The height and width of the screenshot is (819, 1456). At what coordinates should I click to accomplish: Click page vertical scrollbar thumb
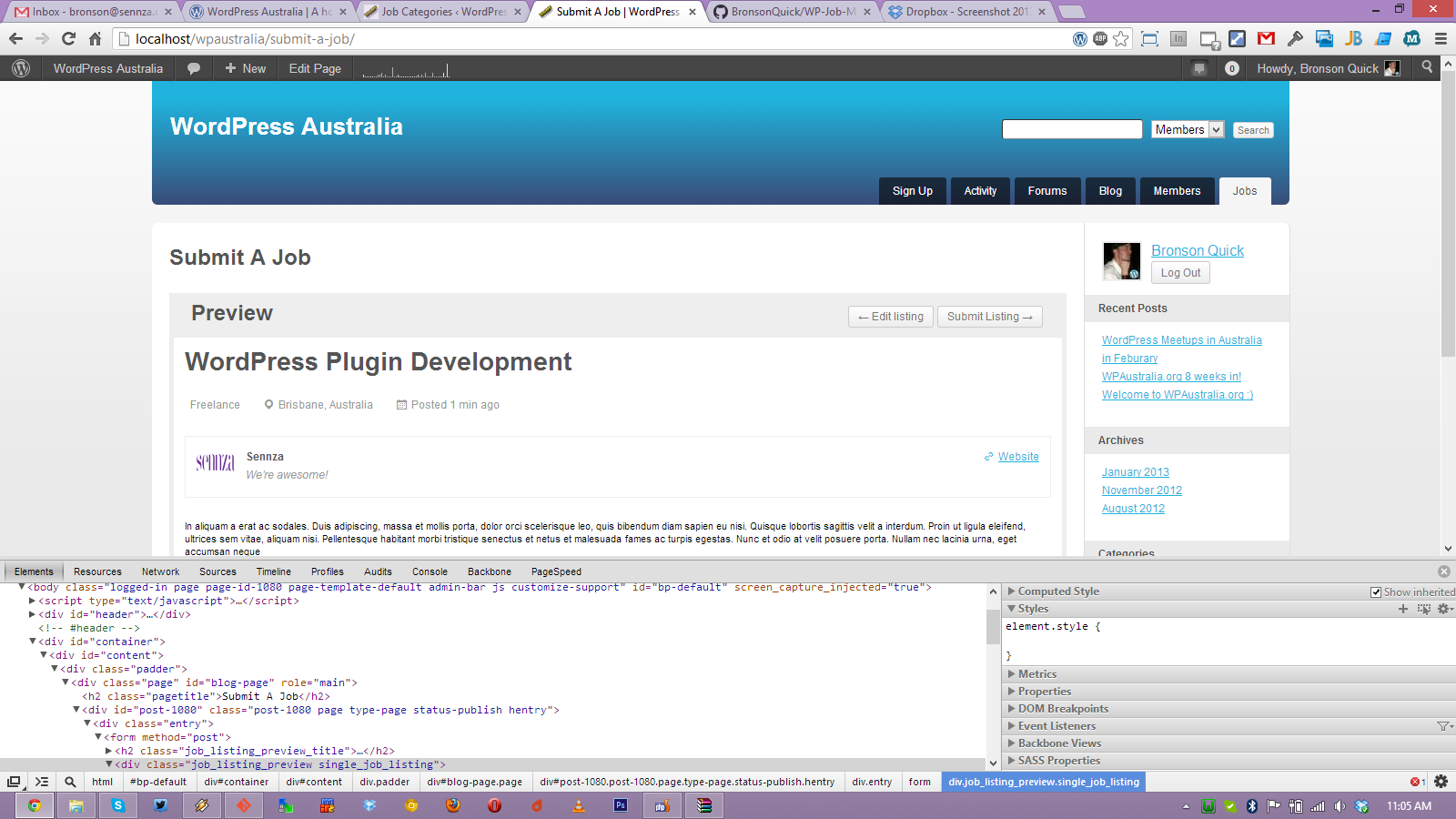coord(1448,214)
